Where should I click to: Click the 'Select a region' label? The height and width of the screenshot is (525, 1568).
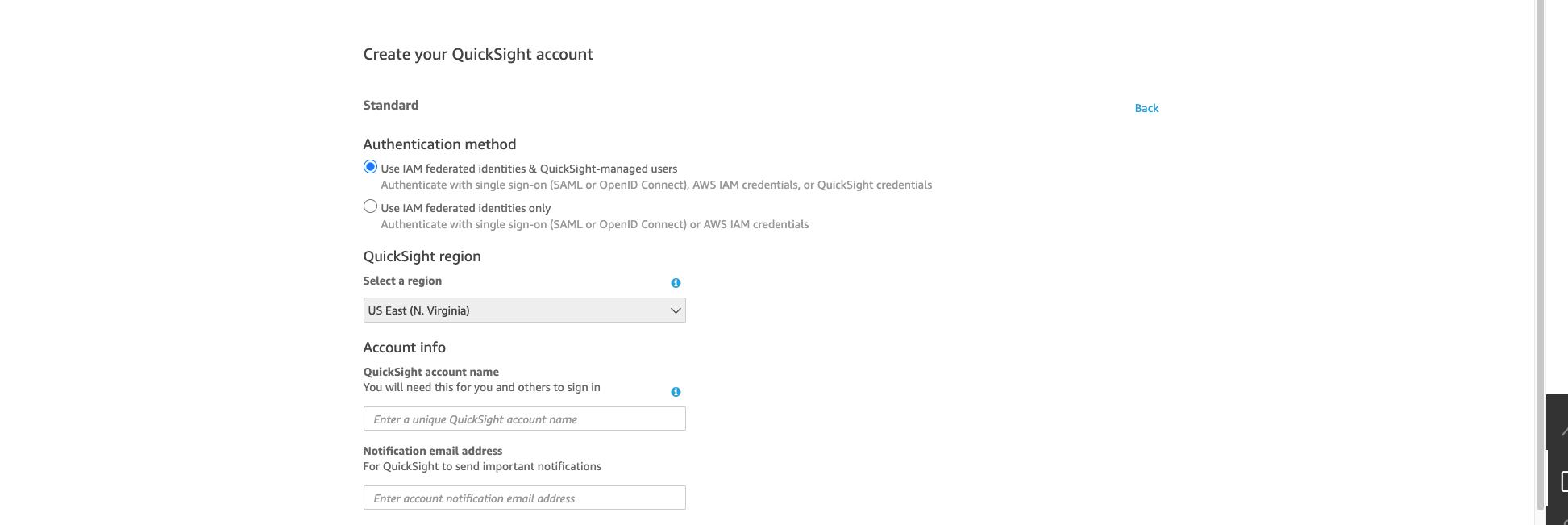(402, 281)
